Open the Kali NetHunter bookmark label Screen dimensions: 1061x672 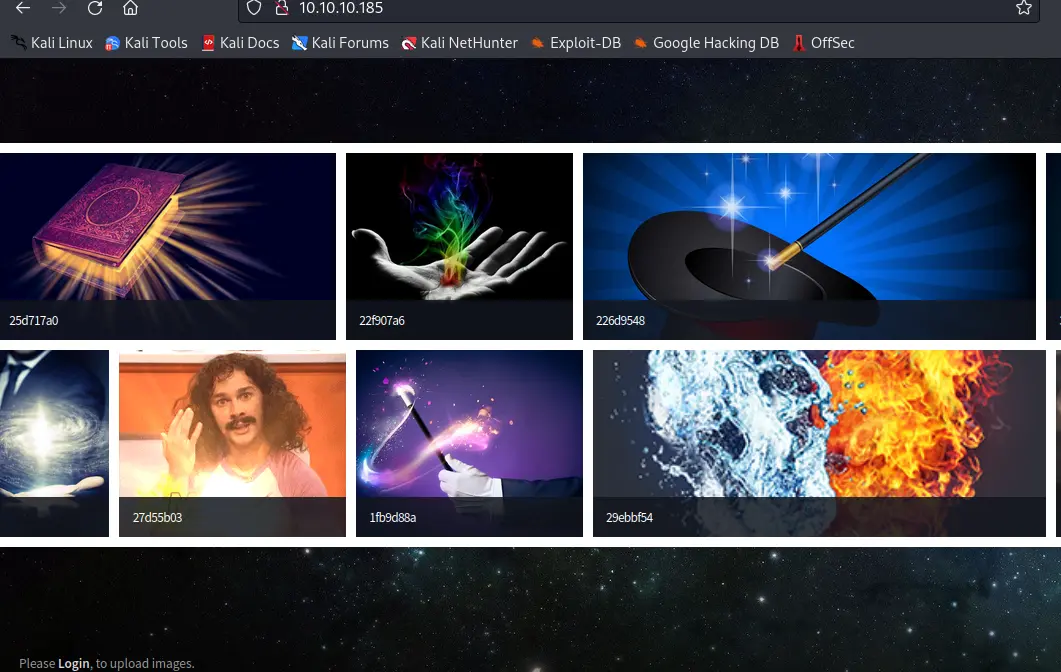point(469,43)
